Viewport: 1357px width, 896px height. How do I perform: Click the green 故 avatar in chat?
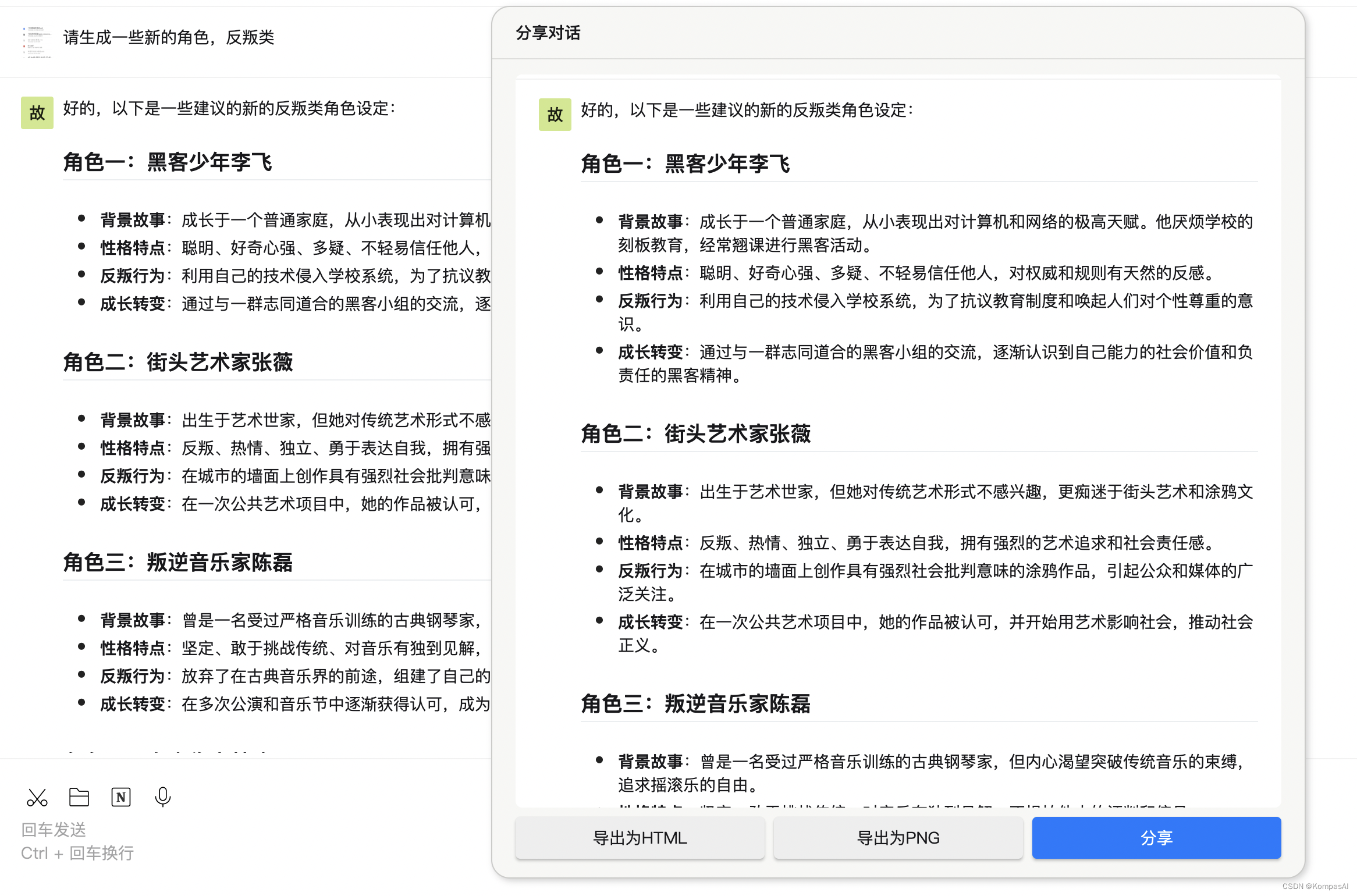pos(37,113)
